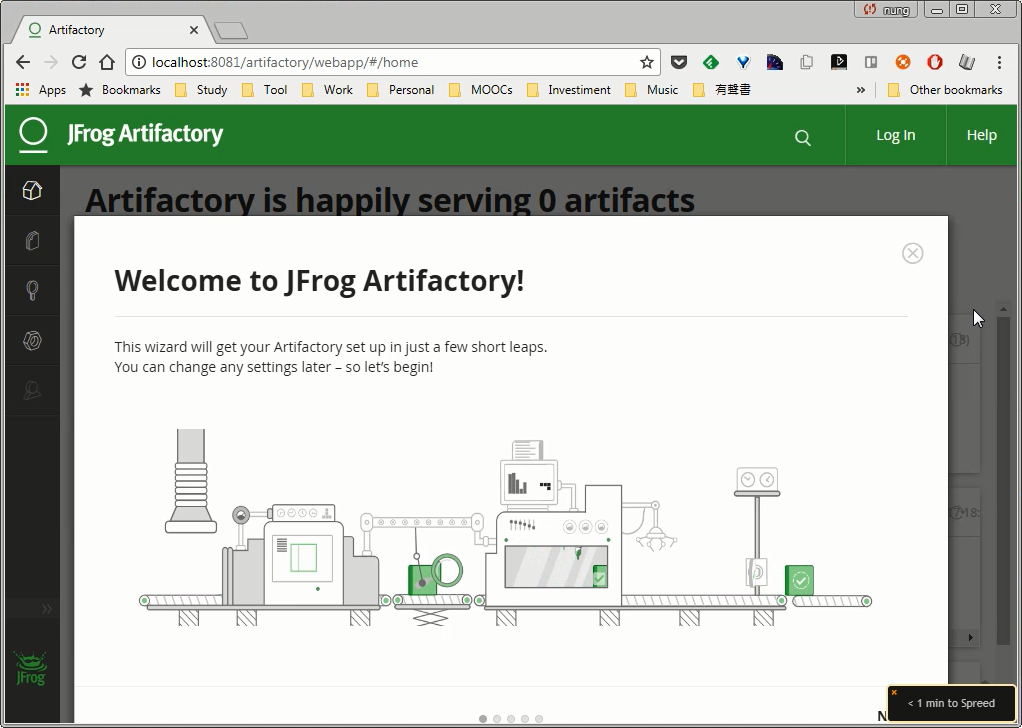1022x728 pixels.
Task: Open the 有聲書 bookmarks folder
Action: click(x=722, y=89)
